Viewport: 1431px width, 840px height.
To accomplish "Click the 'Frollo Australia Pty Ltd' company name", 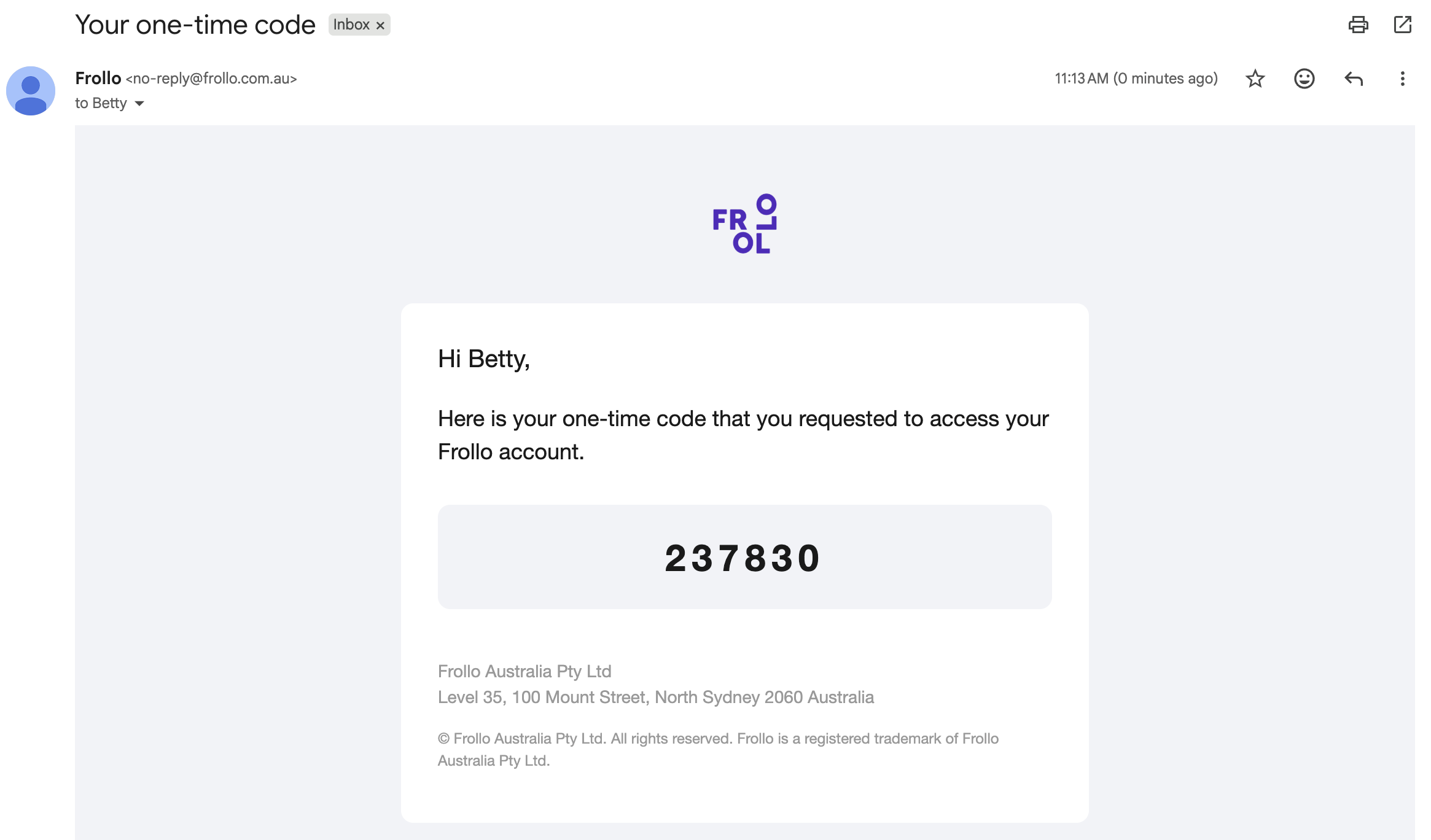I will pyautogui.click(x=524, y=671).
